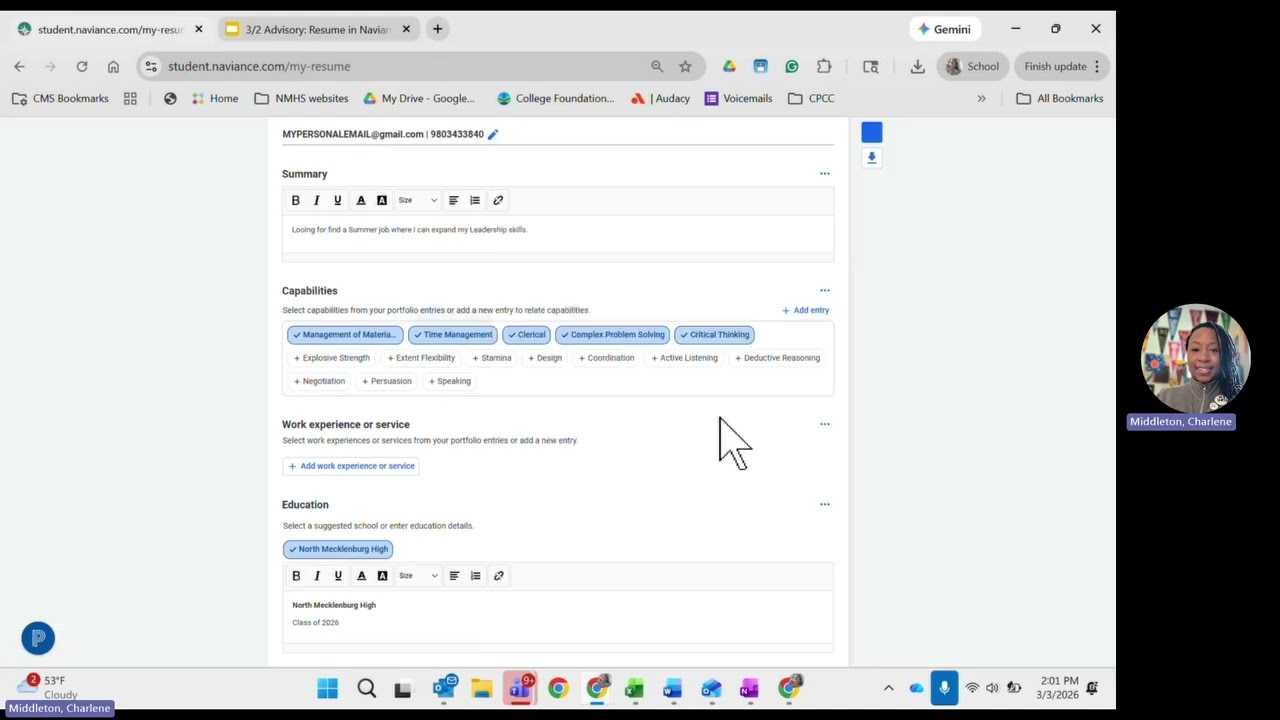Open the NMHS websites bookmark folder
This screenshot has width=1280, height=720.
click(x=301, y=98)
